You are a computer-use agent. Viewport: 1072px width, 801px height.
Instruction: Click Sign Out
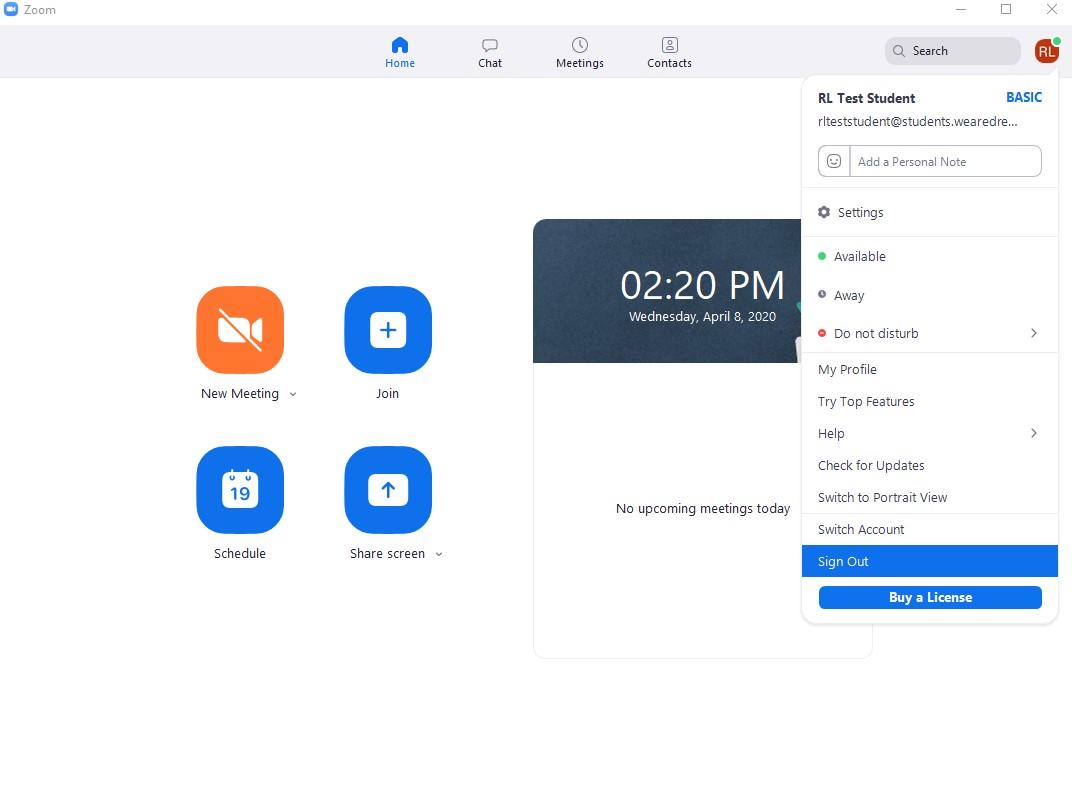tap(929, 561)
